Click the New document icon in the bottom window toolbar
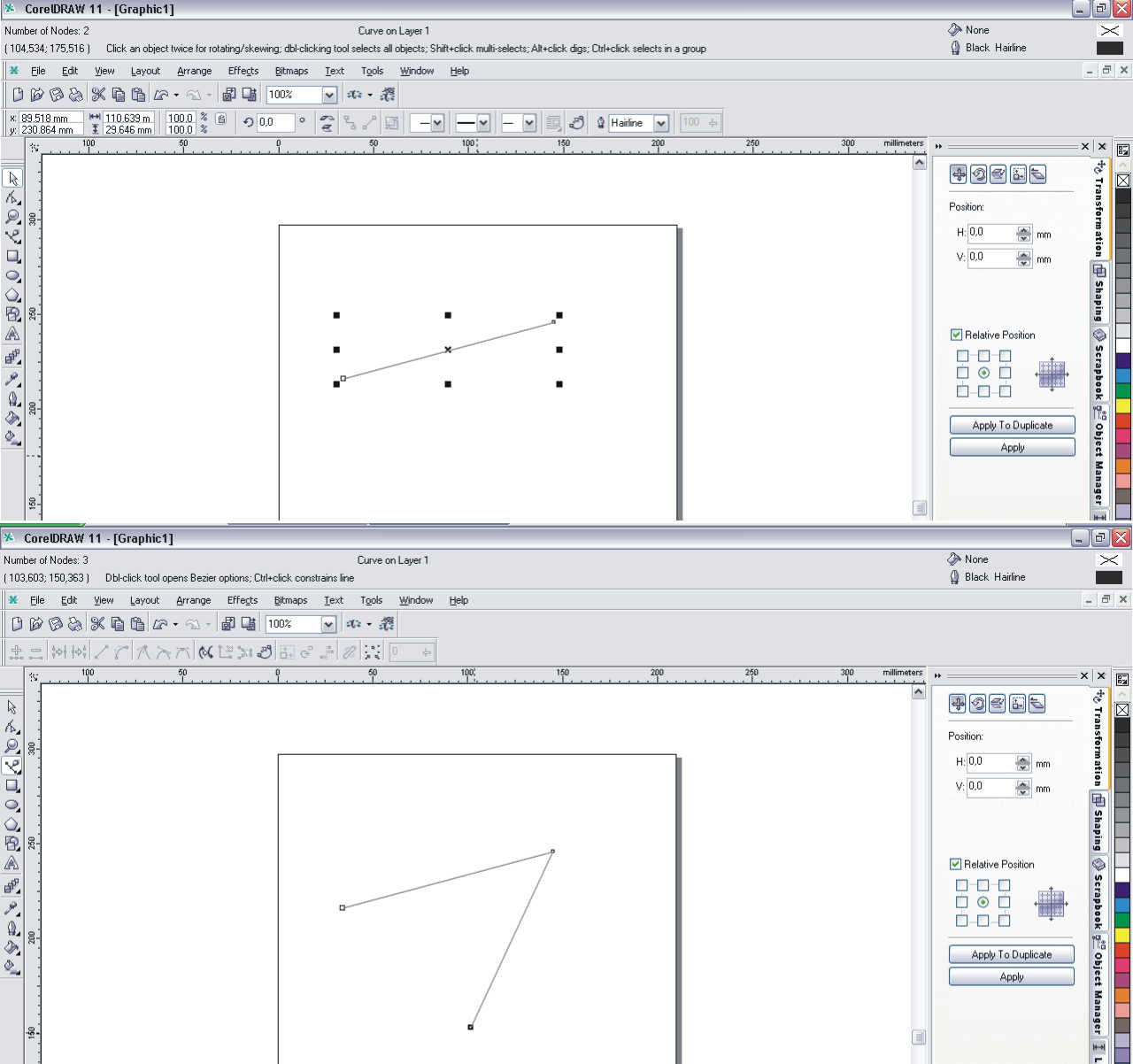 17,624
